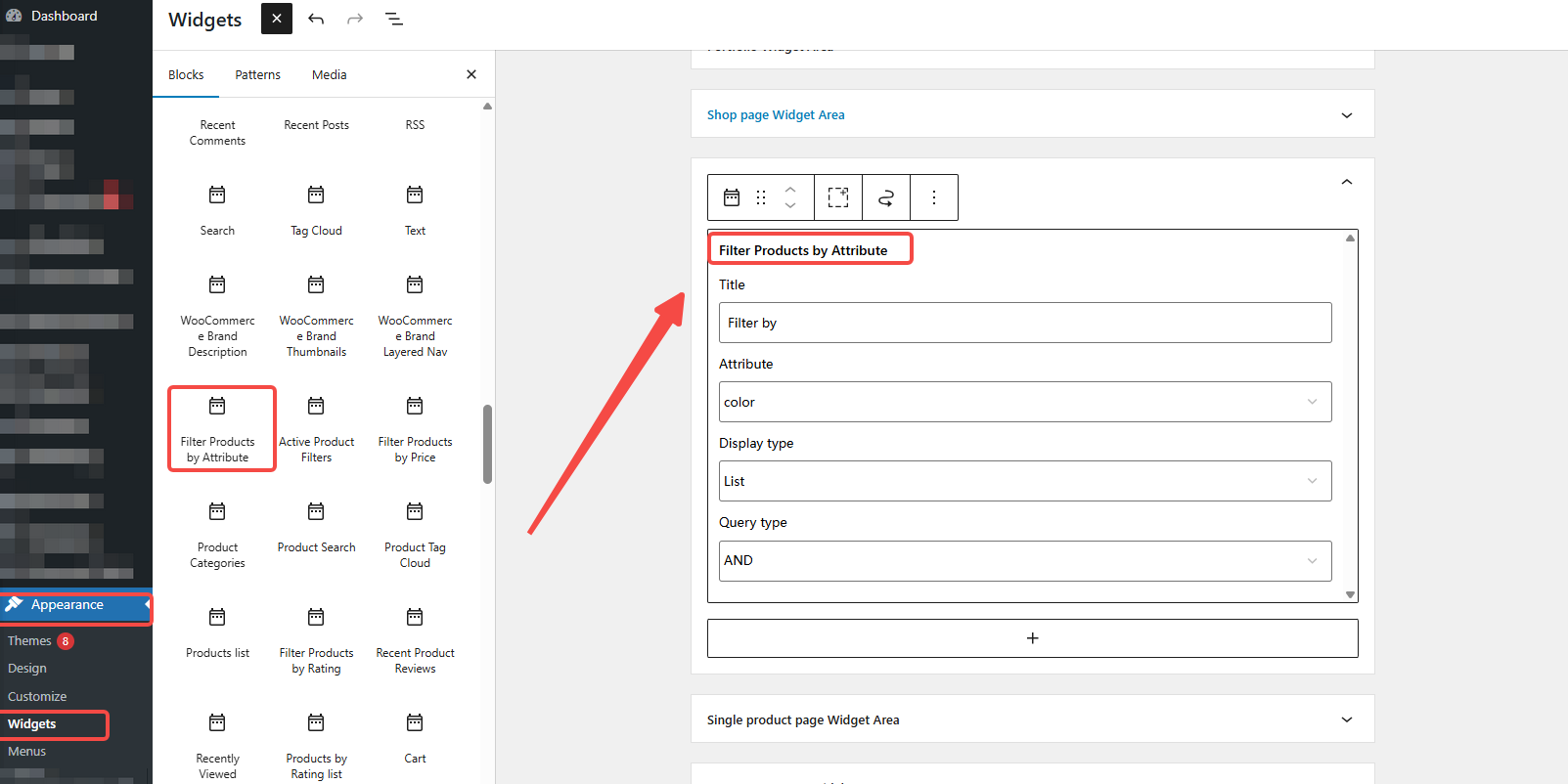Image resolution: width=1568 pixels, height=784 pixels.
Task: Open block Options three-dot menu
Action: [x=934, y=197]
